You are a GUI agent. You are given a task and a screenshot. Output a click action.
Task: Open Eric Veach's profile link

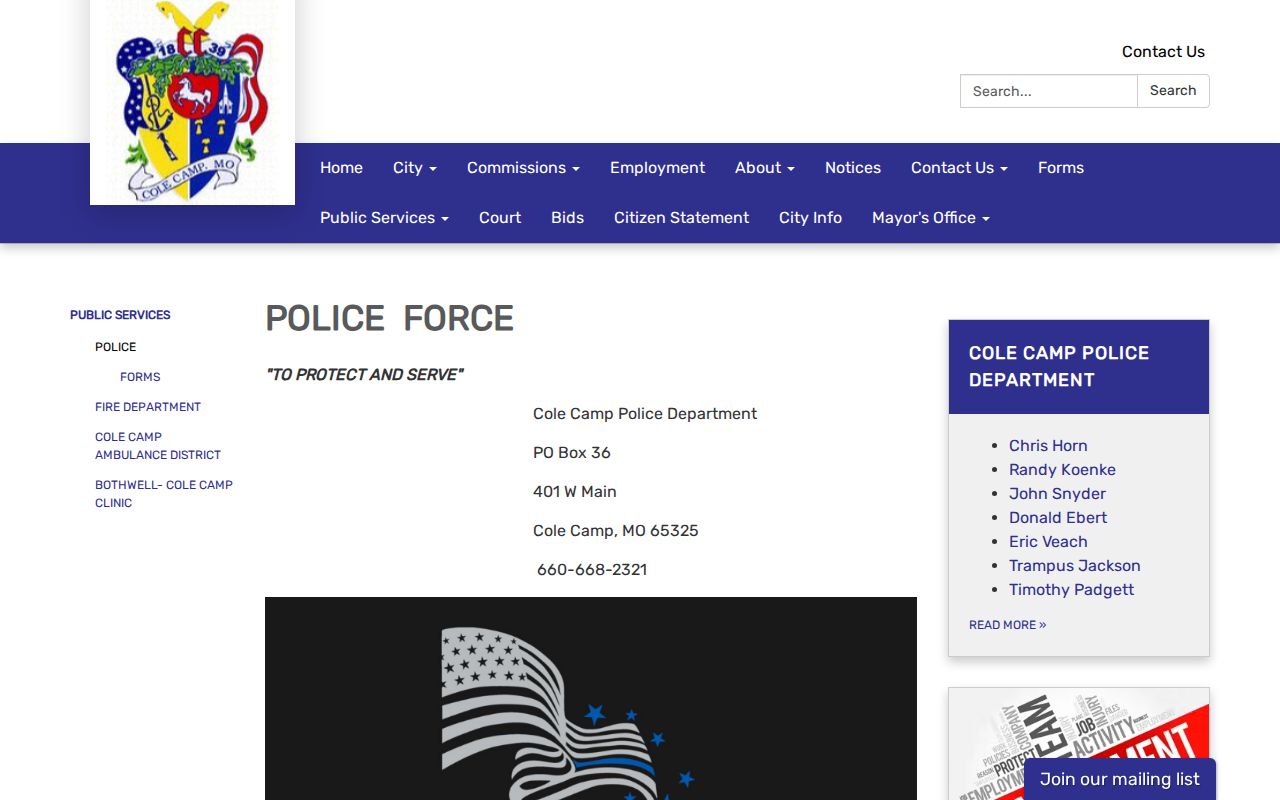tap(1048, 542)
